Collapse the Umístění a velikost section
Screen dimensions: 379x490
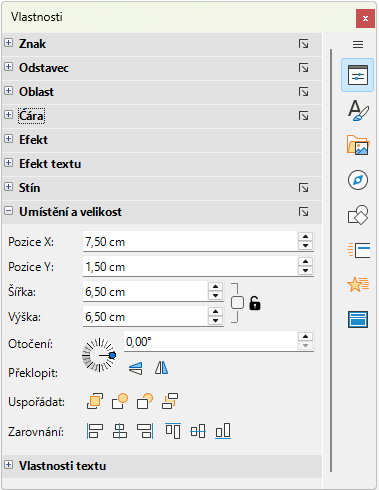click(9, 211)
